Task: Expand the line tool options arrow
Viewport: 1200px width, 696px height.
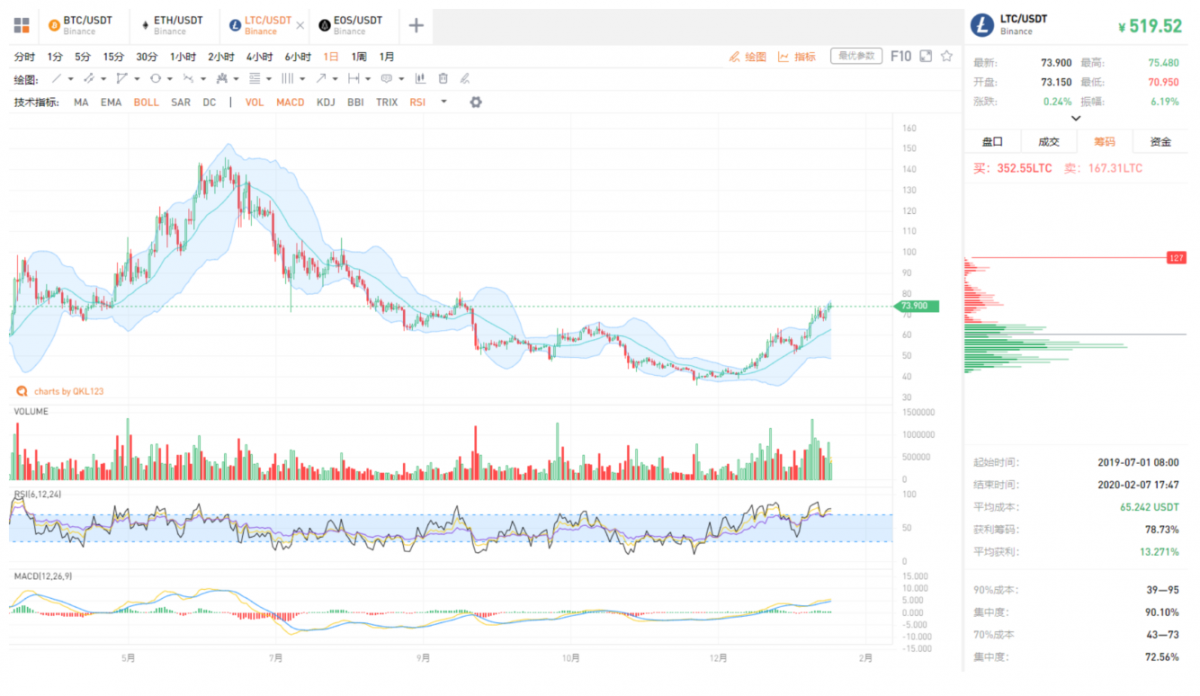Action: (70, 79)
